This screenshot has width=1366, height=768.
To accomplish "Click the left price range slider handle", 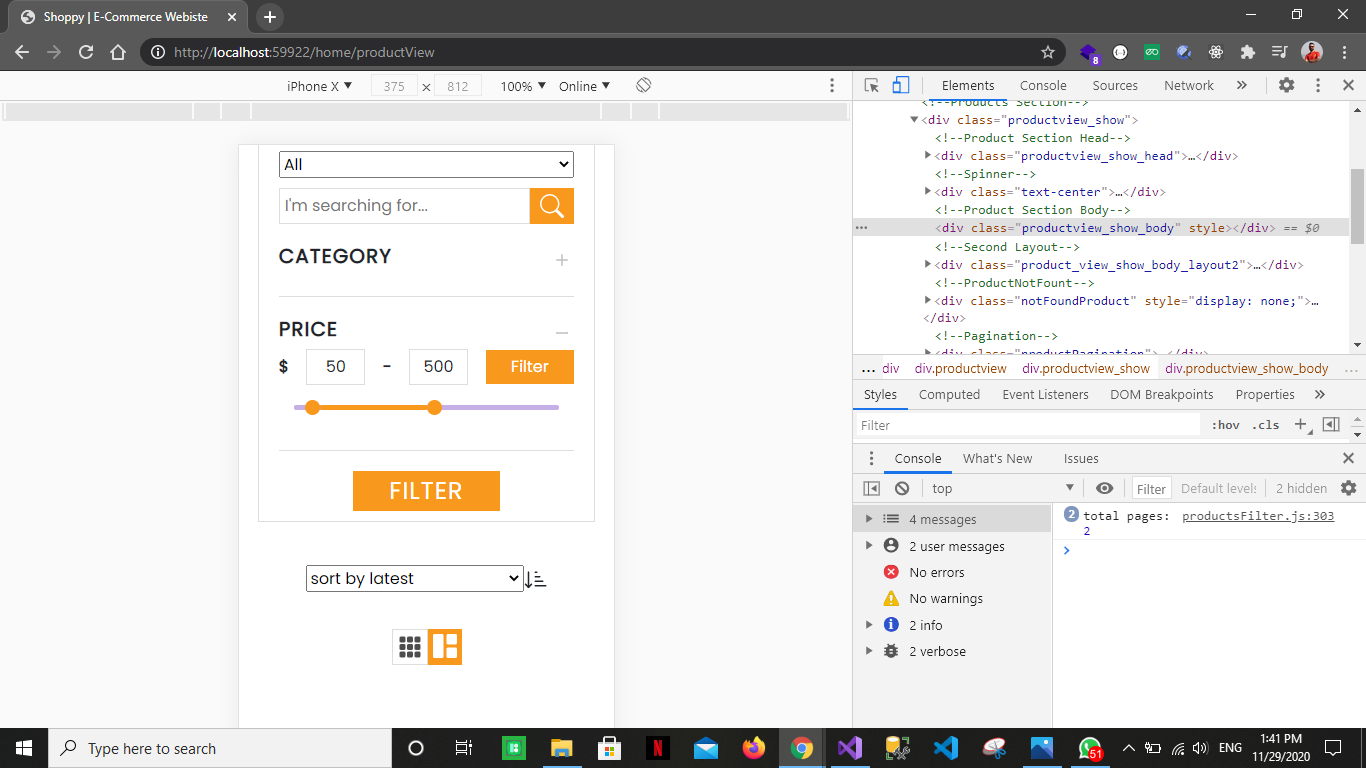I will pos(313,408).
